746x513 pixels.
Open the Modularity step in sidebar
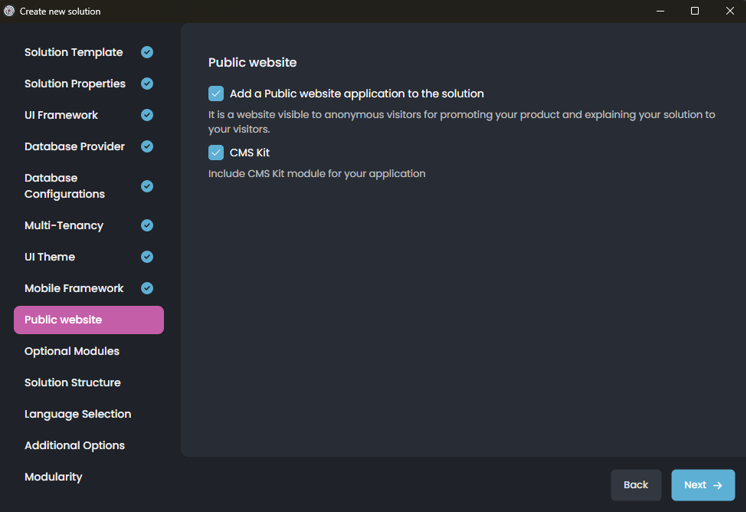tap(53, 477)
